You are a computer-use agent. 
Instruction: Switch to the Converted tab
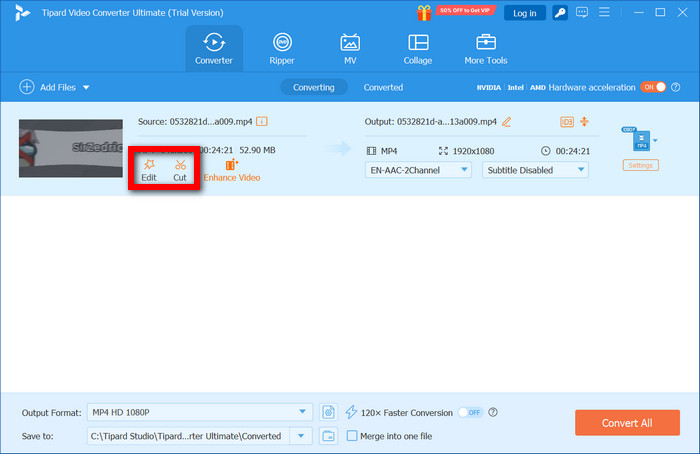click(x=383, y=87)
